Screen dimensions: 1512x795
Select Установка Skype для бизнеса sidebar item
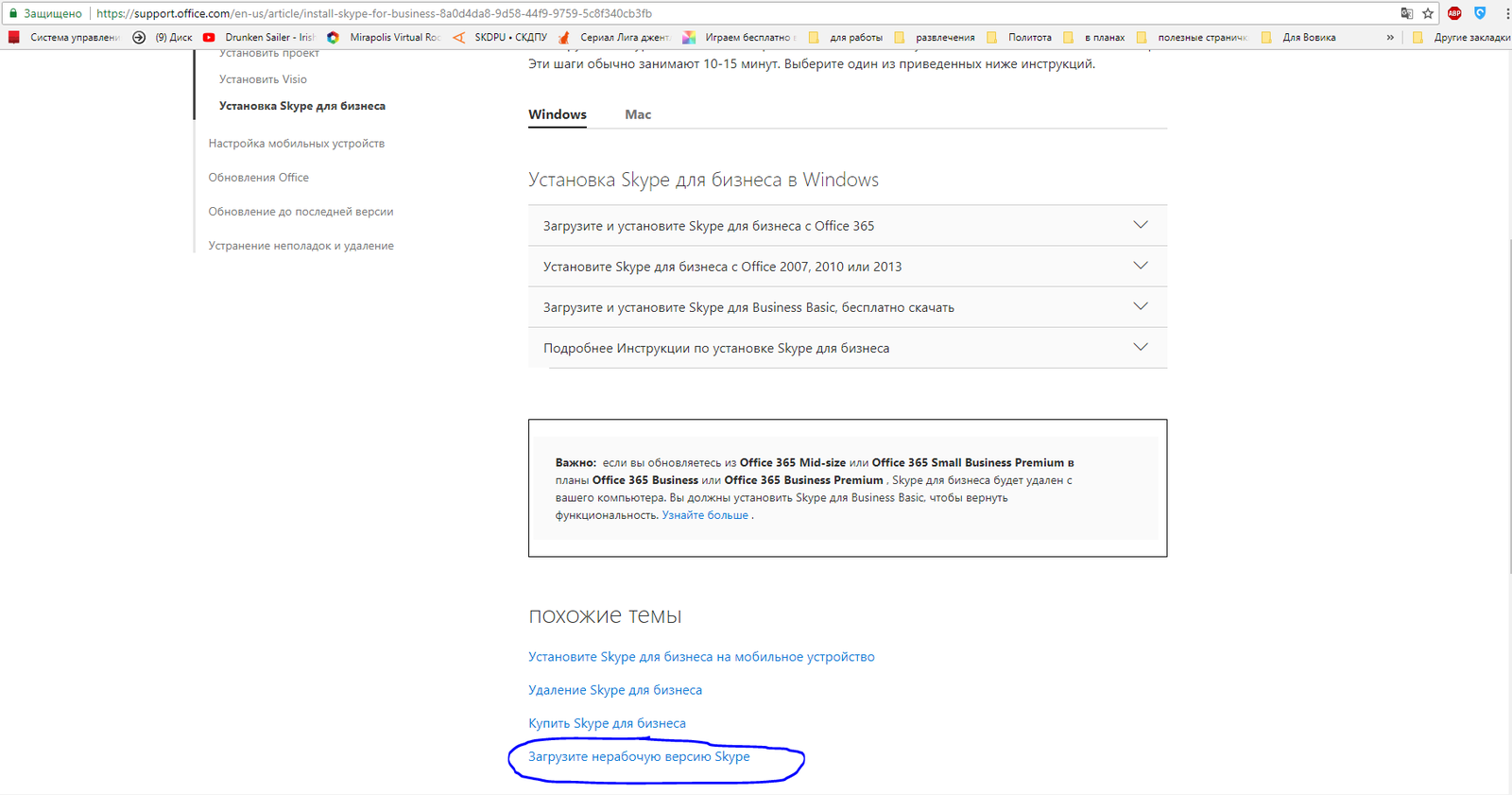coord(302,106)
